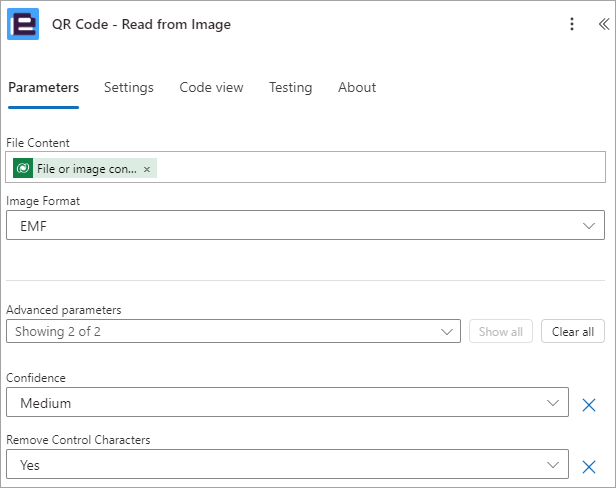Click the Show all button
The width and height of the screenshot is (616, 488).
tap(500, 331)
